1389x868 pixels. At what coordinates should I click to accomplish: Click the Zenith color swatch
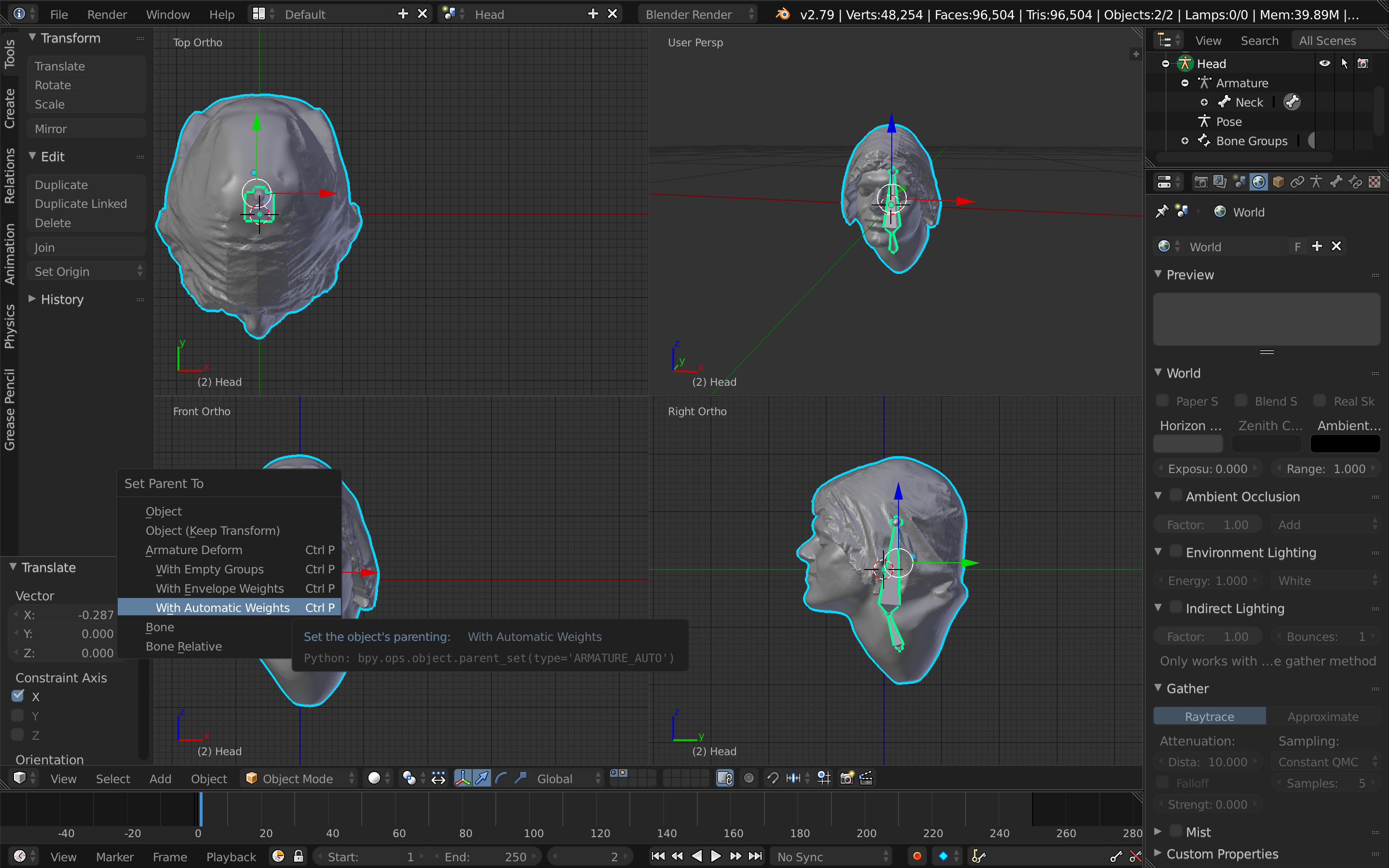(x=1267, y=443)
